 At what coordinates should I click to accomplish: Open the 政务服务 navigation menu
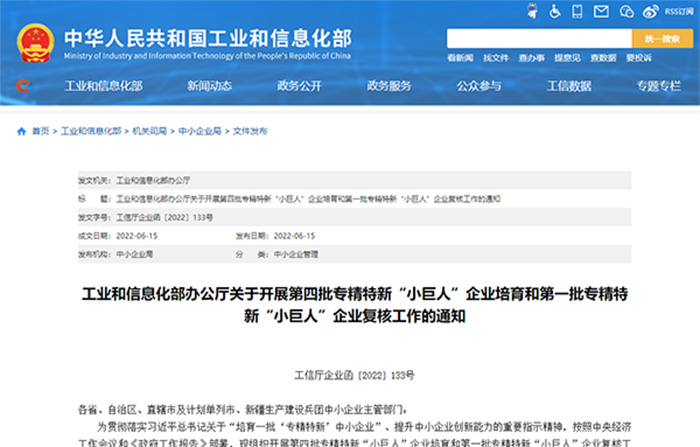click(389, 86)
